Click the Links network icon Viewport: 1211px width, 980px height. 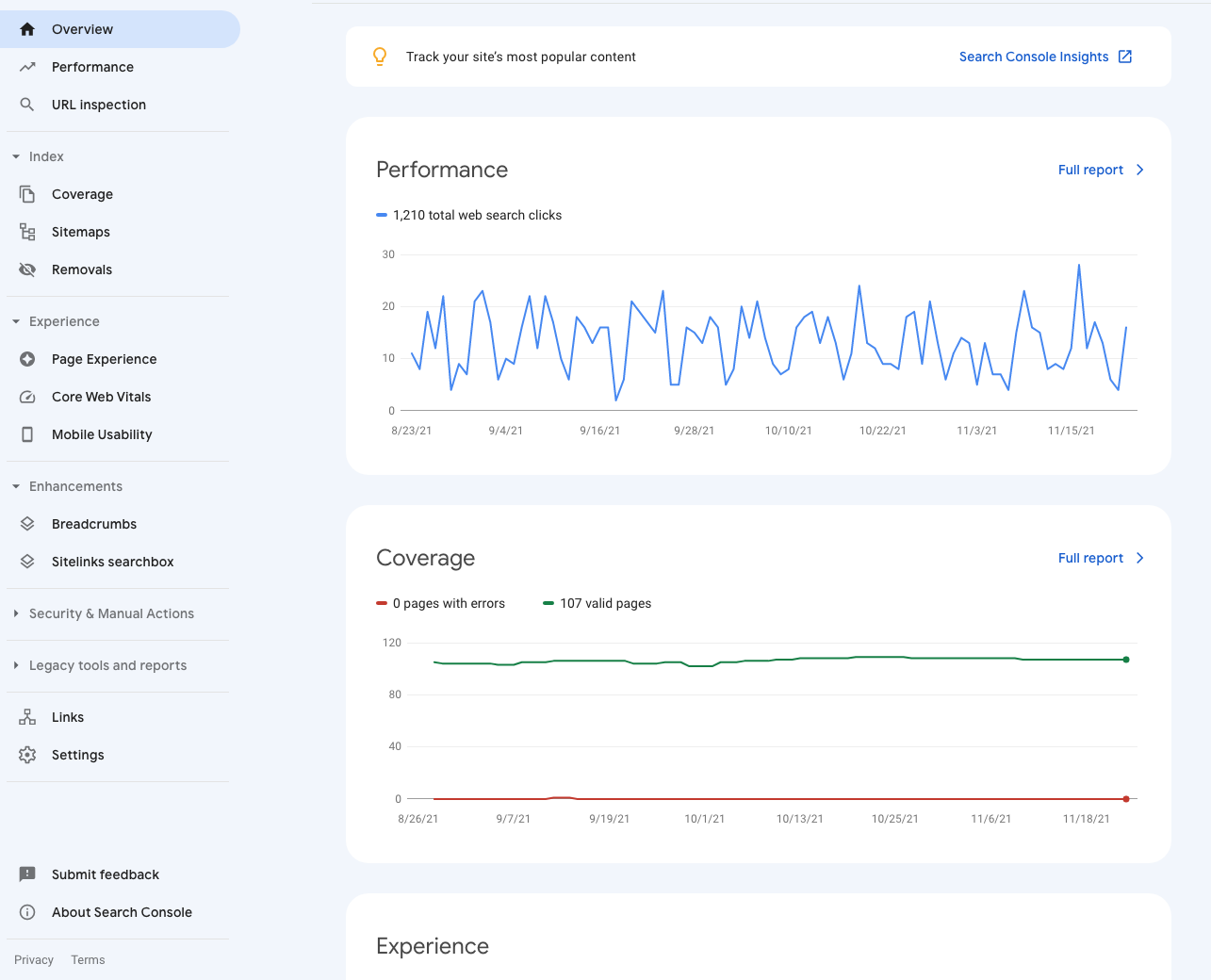(x=27, y=717)
